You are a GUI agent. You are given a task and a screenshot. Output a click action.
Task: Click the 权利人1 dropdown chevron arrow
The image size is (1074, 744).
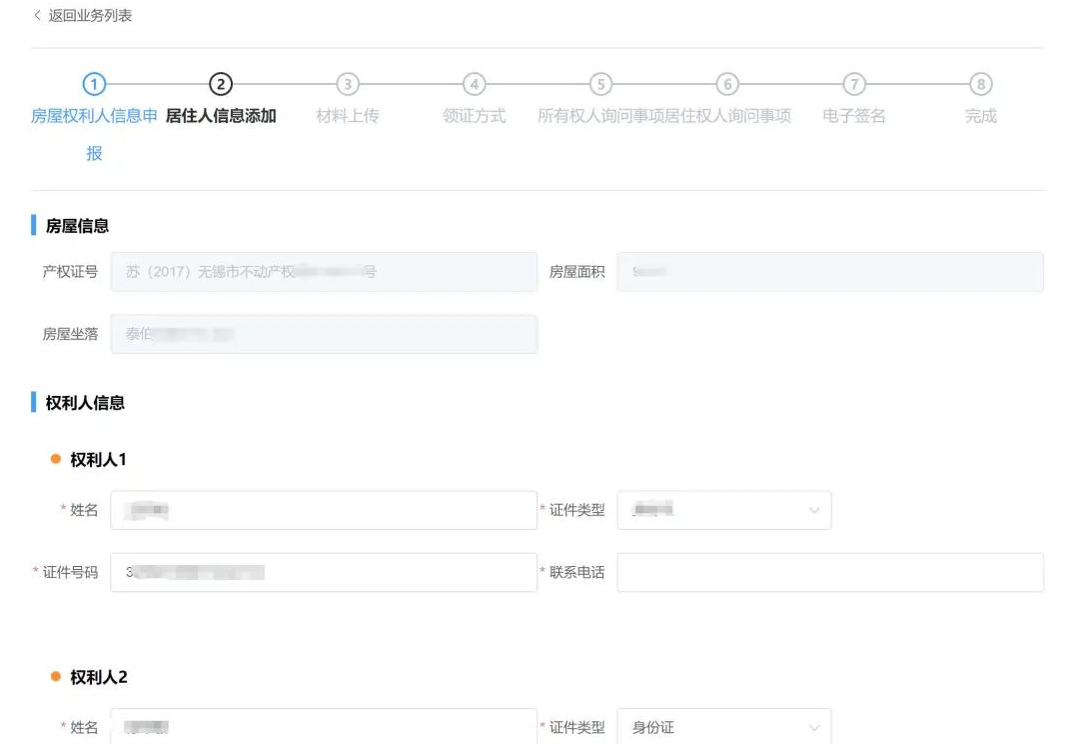(813, 511)
